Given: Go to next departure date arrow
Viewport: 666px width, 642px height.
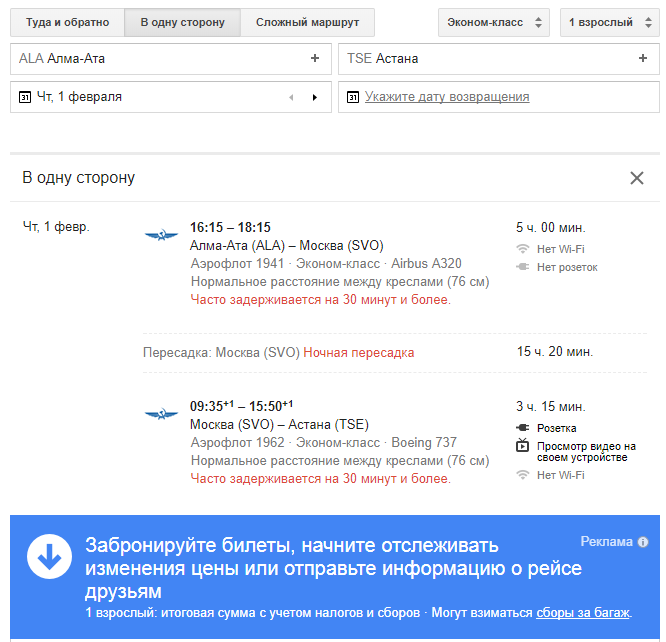Looking at the screenshot, I should 315,98.
